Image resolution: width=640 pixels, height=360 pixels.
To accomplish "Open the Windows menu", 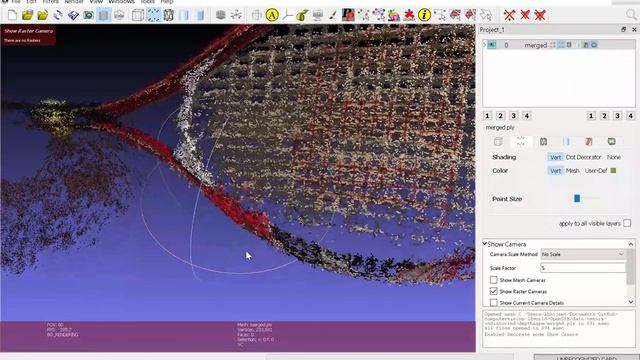I will (122, 2).
